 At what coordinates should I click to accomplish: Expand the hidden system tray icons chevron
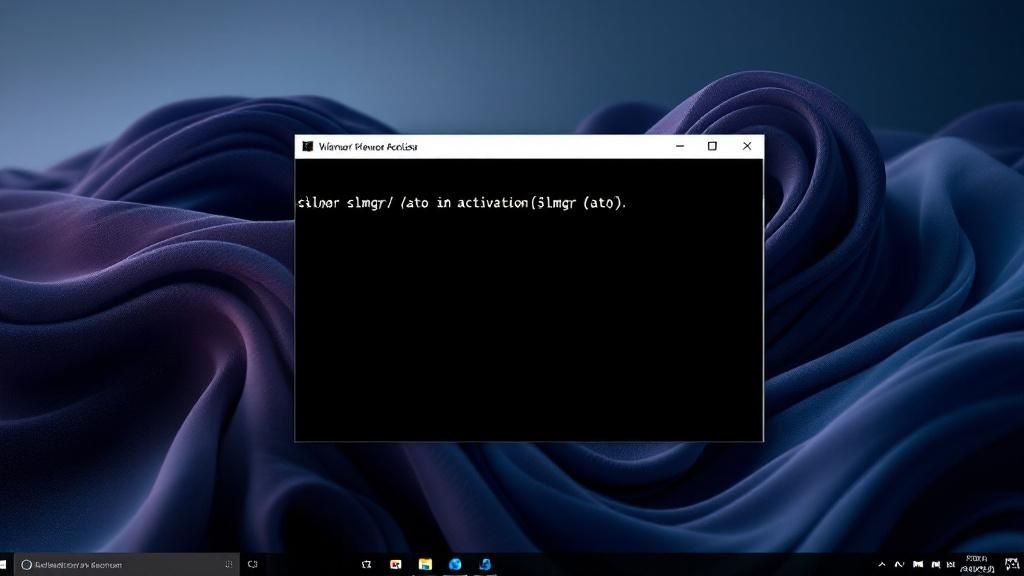pyautogui.click(x=882, y=564)
